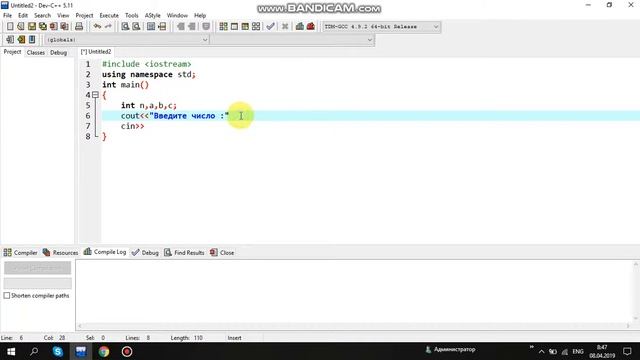Click the Close All files toolbar icon
The width and height of the screenshot is (640, 360).
coord(64,27)
